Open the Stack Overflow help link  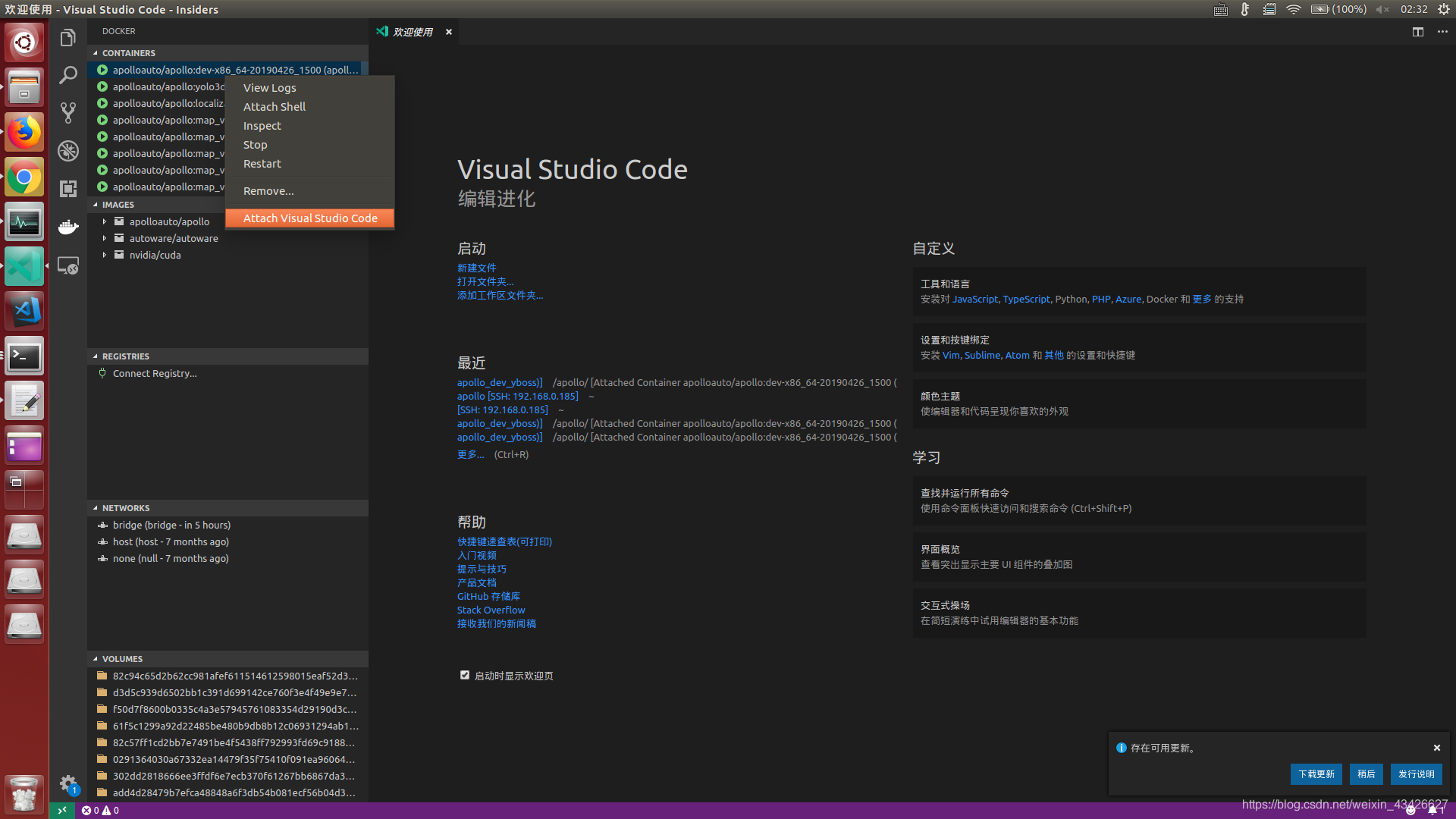coord(491,610)
